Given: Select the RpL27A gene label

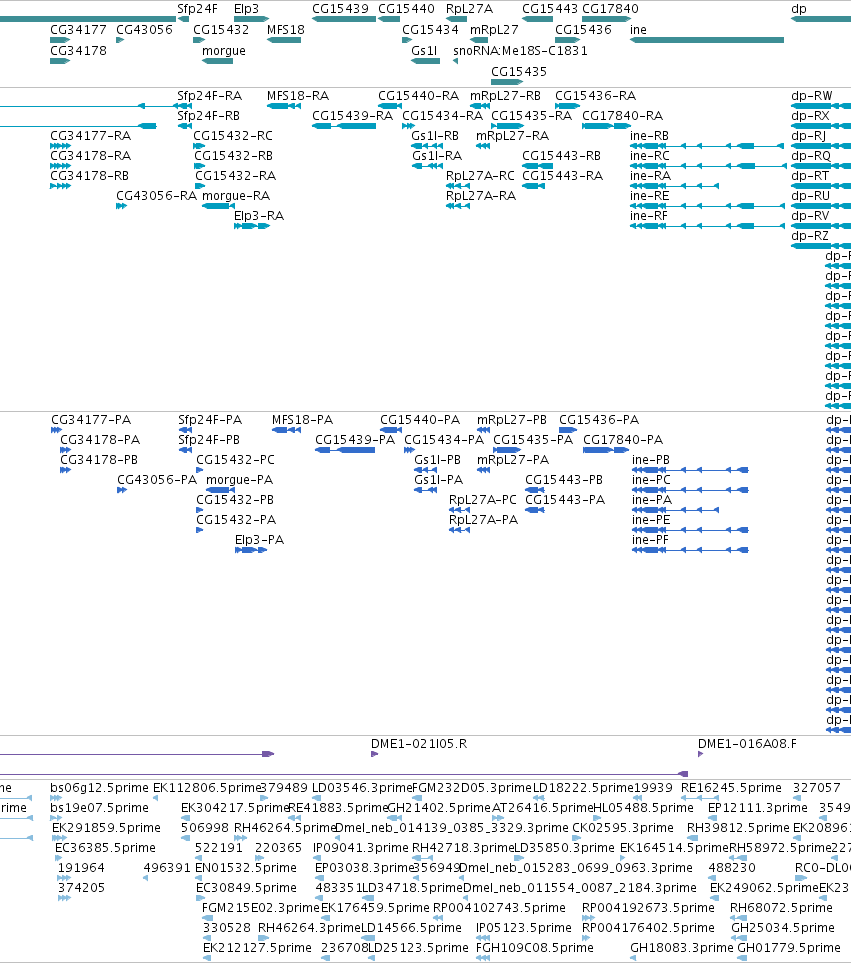Looking at the screenshot, I should 469,9.
